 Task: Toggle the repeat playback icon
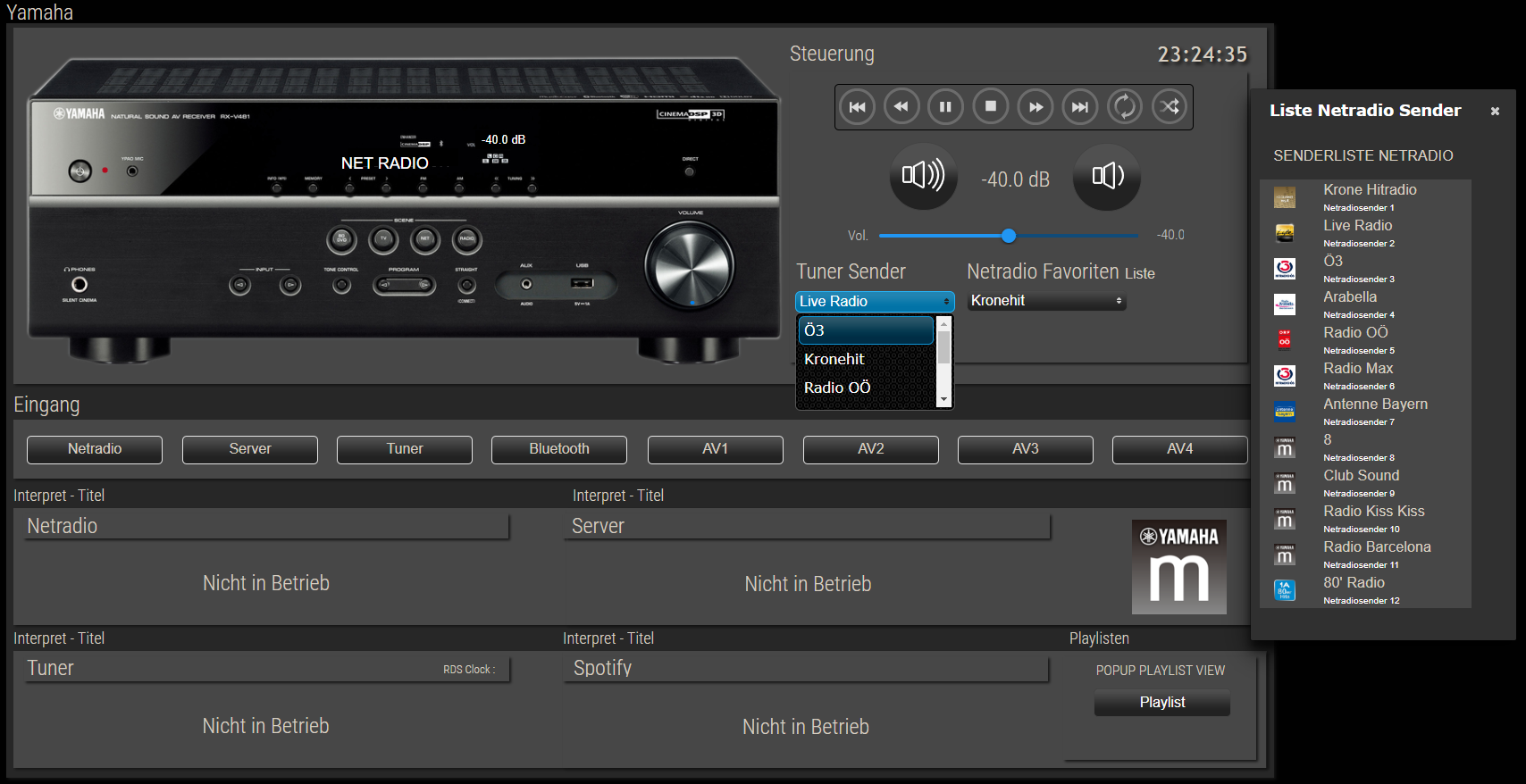click(1125, 107)
